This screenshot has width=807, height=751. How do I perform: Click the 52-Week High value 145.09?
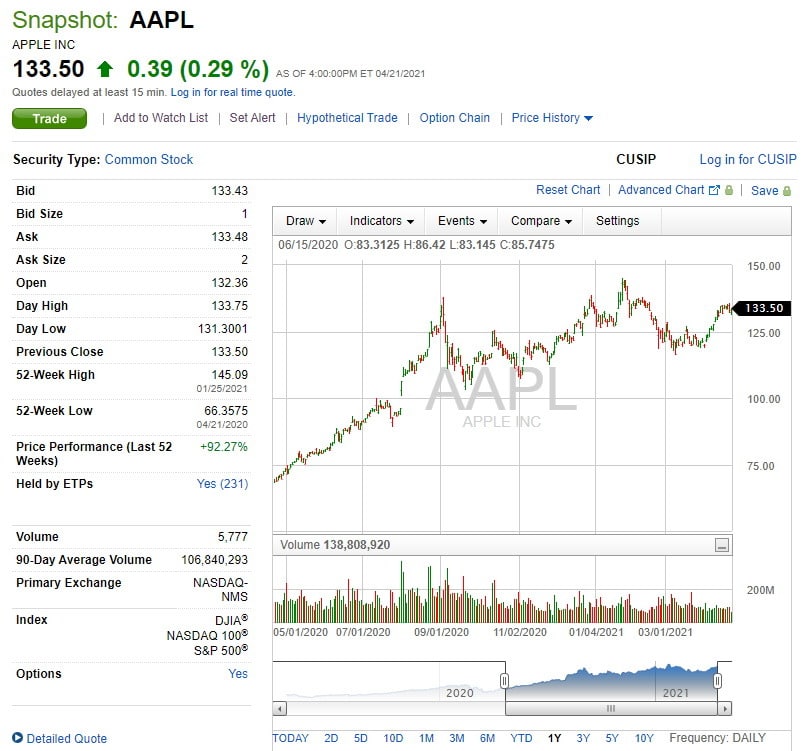point(230,375)
